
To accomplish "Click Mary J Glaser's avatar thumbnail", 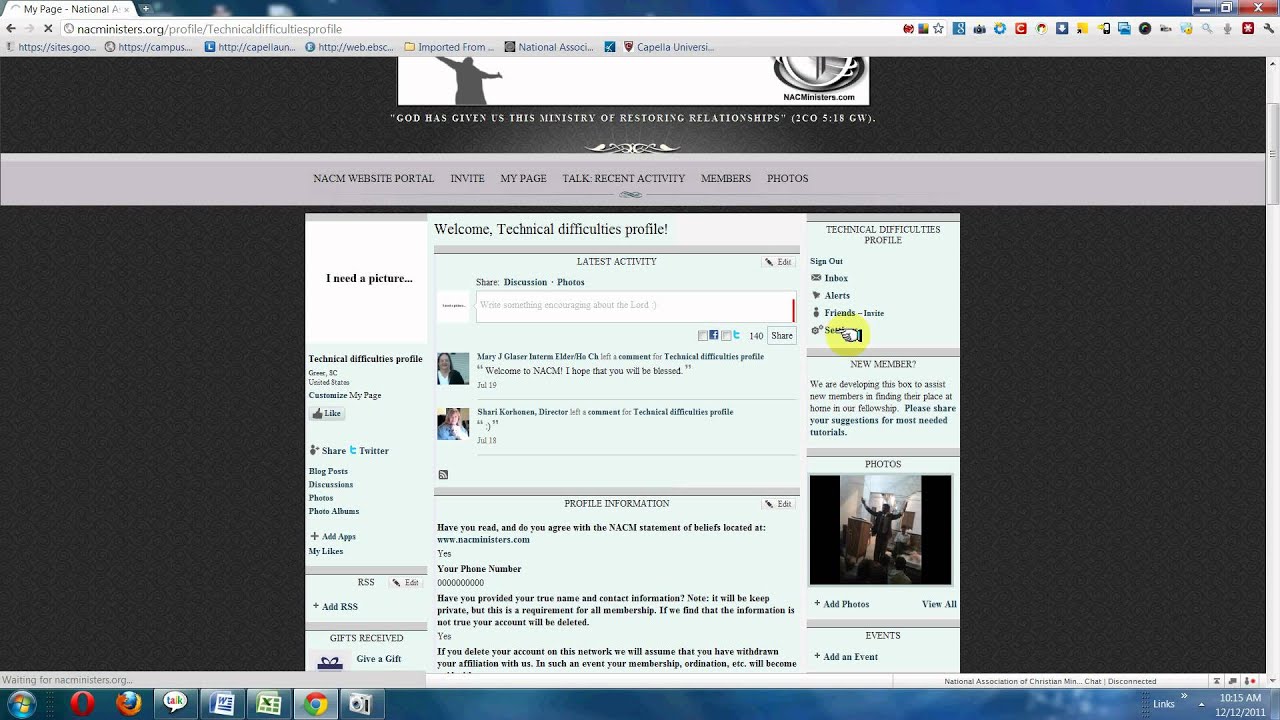I will click(453, 368).
